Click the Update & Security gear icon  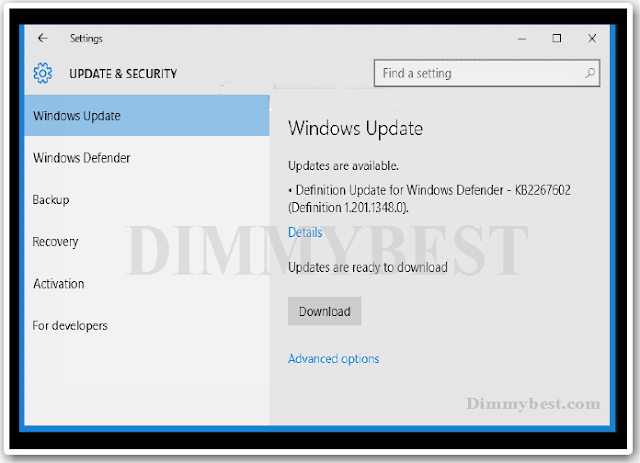(42, 73)
